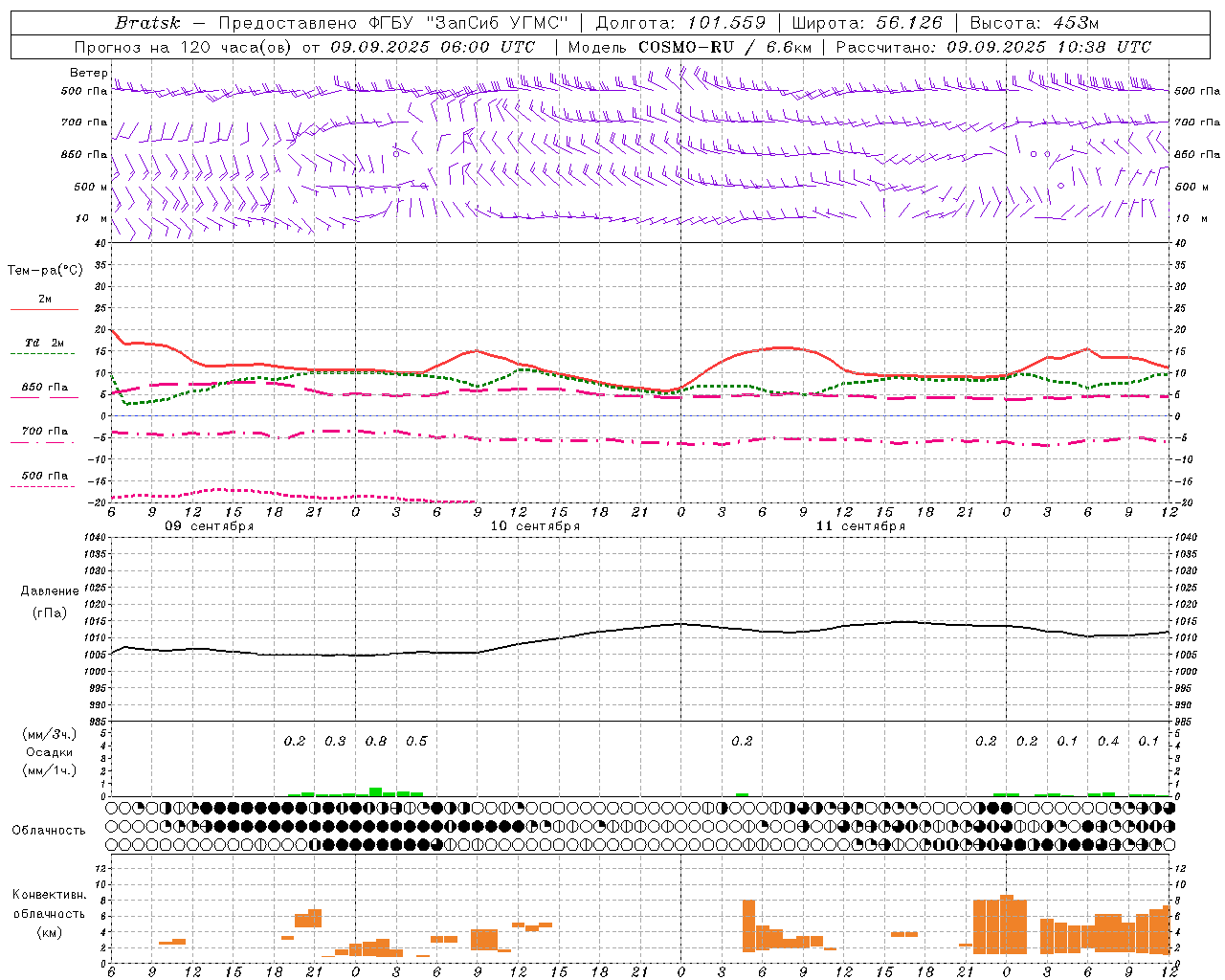
Task: Click the station name "Bratsk" in the header
Action: tap(147, 23)
